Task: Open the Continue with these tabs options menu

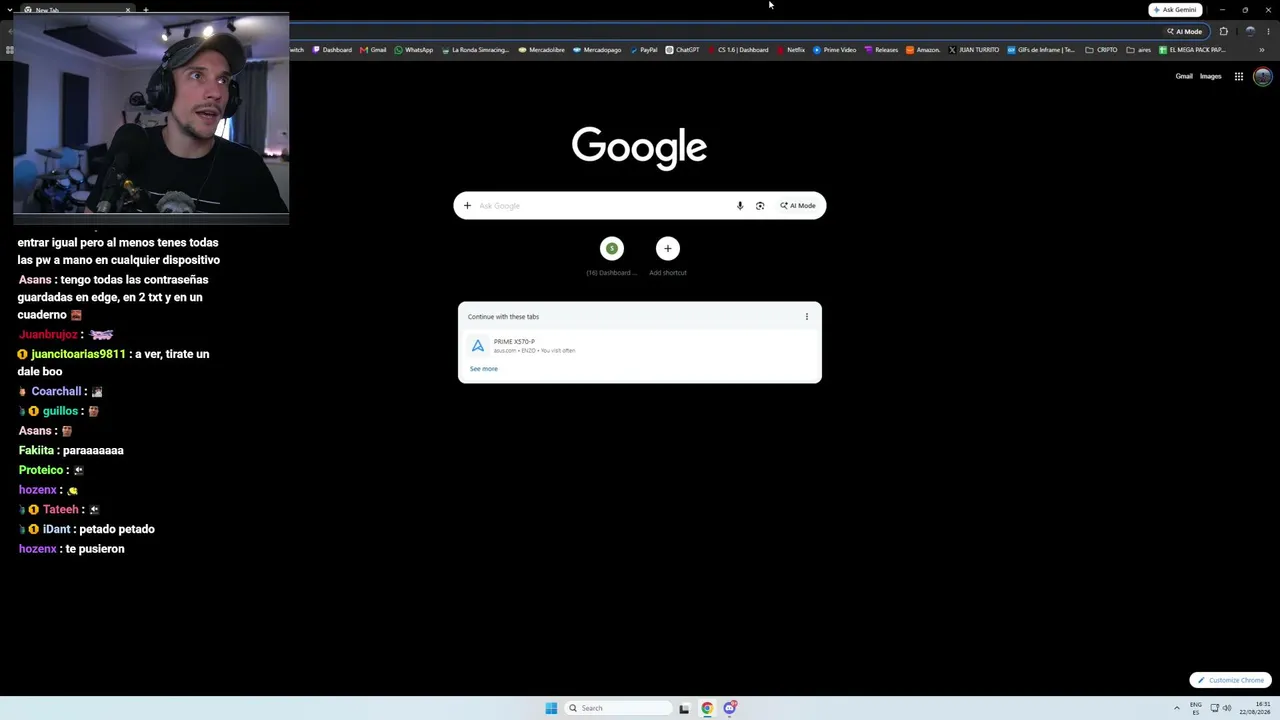Action: point(807,317)
